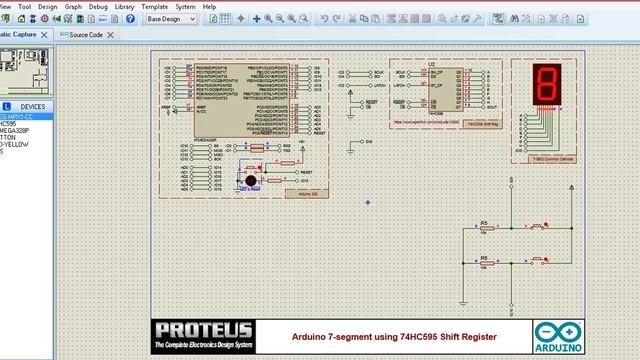
Task: Click the Remove Sheet toolbar icon
Action: [553, 19]
